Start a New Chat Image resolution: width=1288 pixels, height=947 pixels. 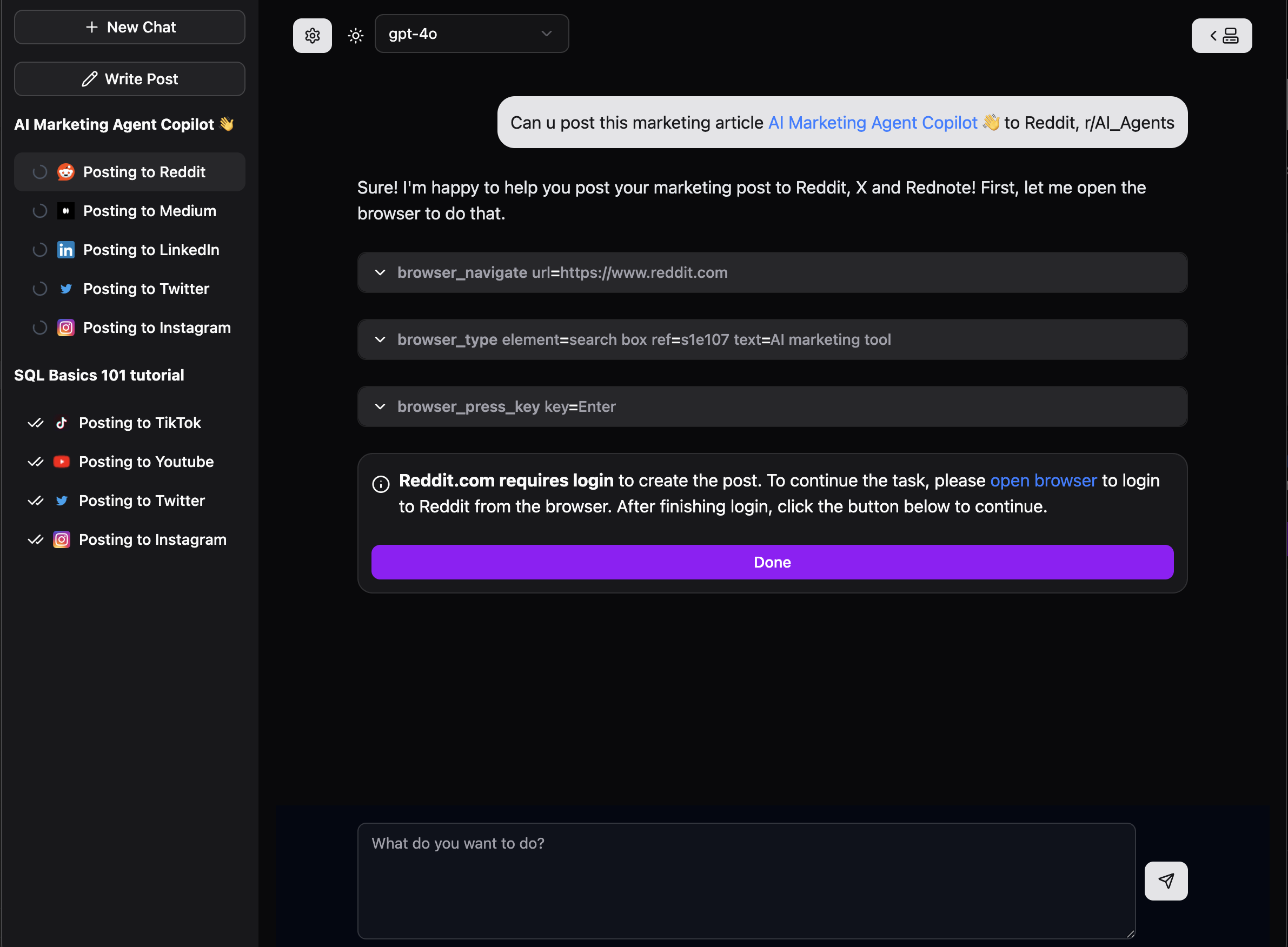point(130,27)
